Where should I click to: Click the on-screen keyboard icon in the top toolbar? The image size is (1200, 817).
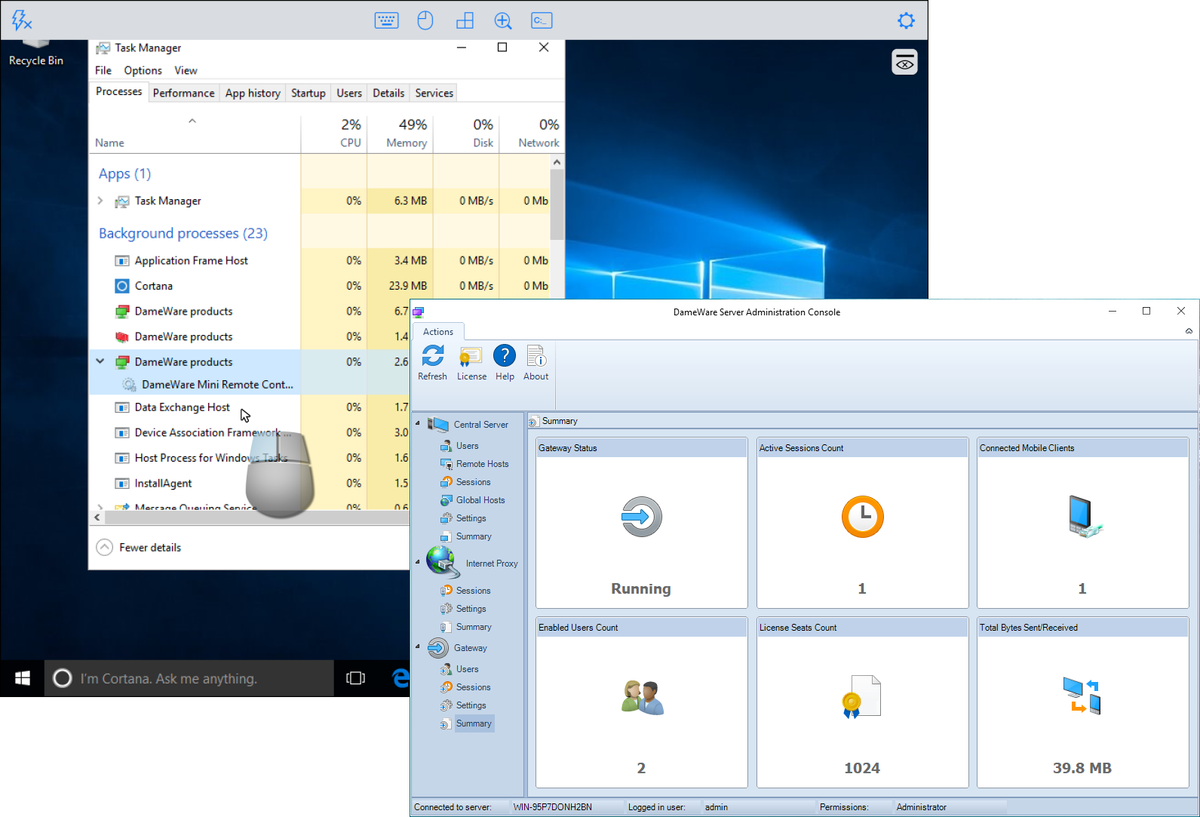coord(386,20)
